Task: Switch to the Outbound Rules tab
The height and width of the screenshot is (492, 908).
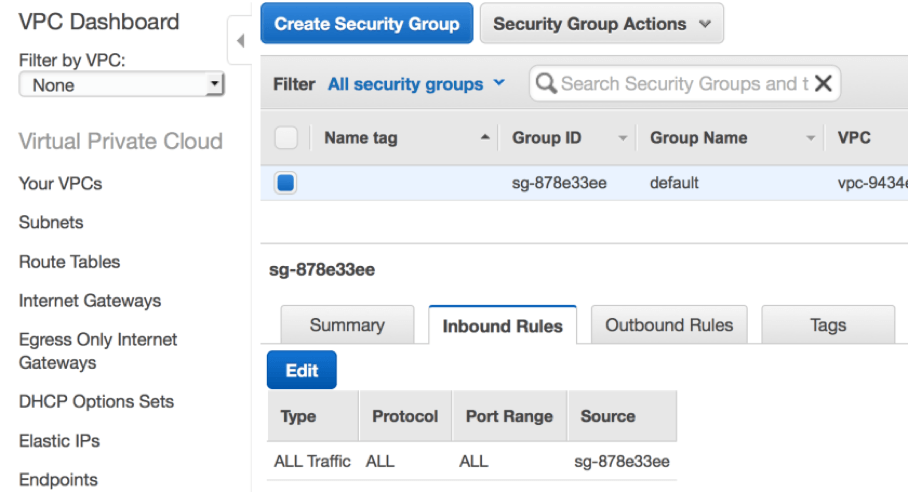Action: click(669, 325)
